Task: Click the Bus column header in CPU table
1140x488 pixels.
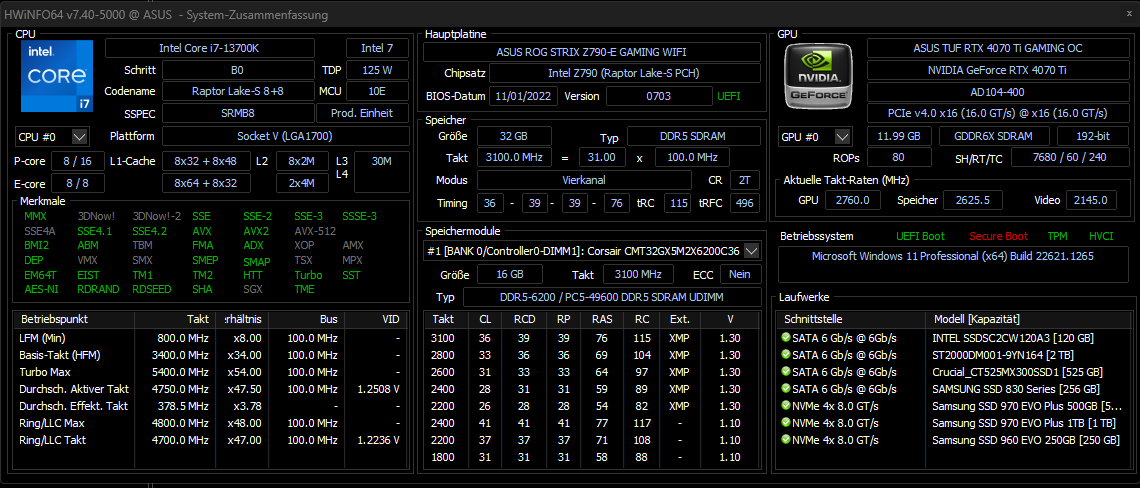Action: click(x=307, y=319)
